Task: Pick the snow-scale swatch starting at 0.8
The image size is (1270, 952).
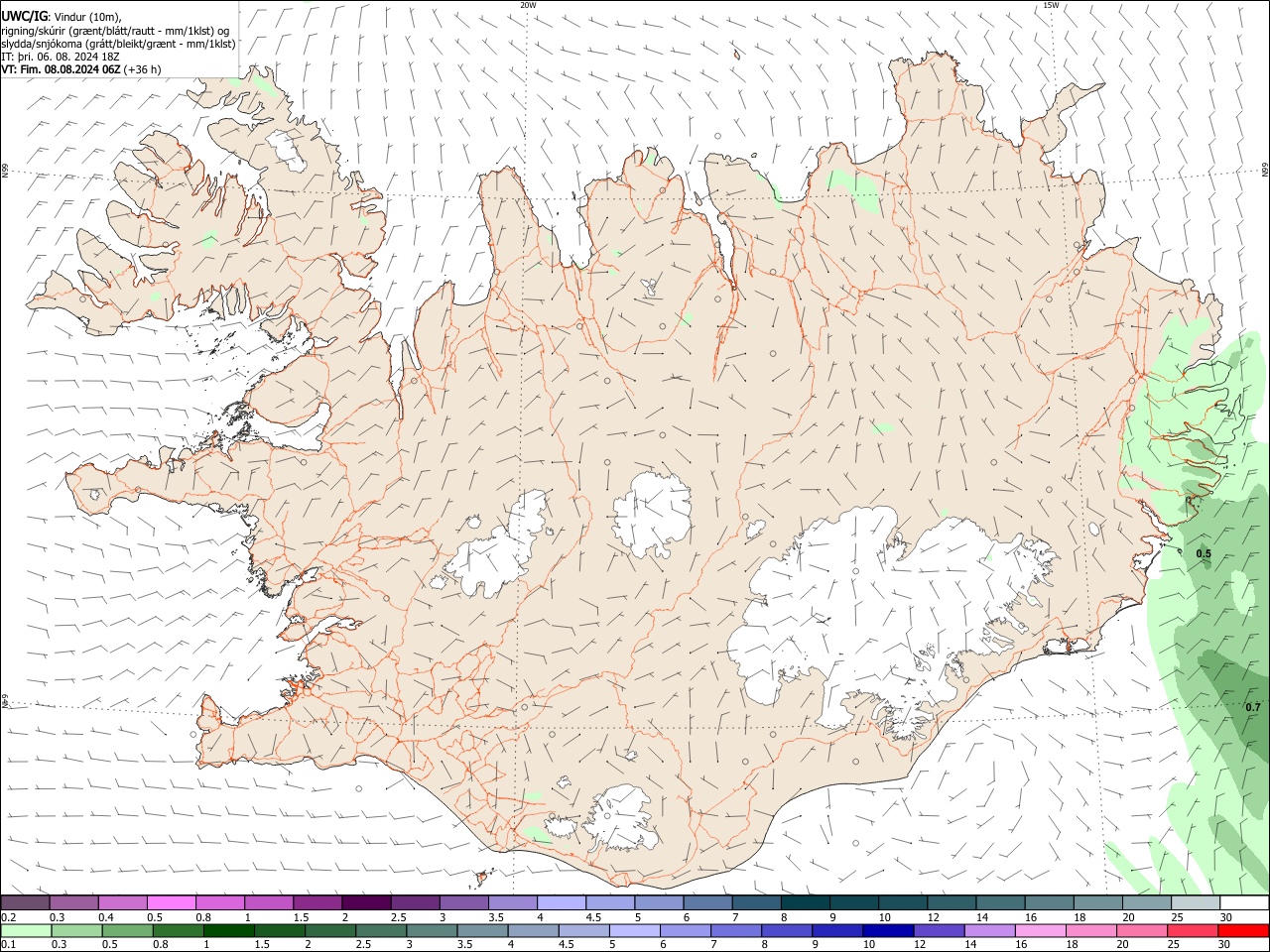Action: click(x=219, y=902)
